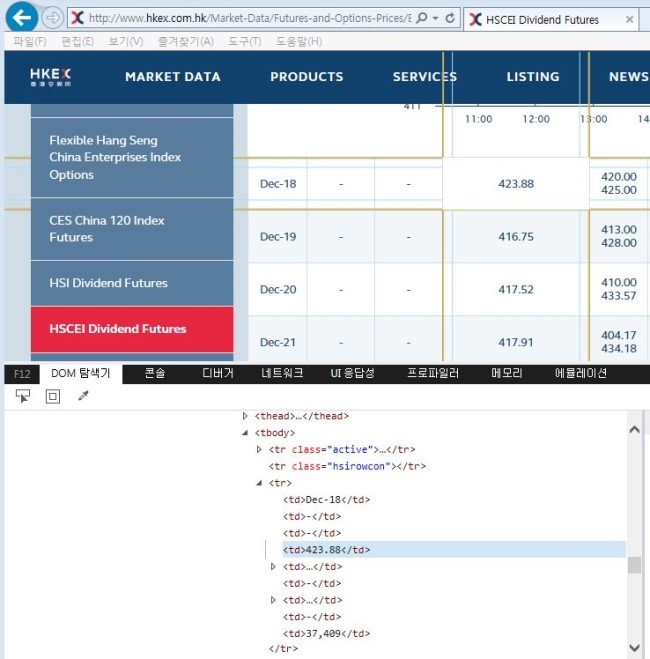Close the HSCEI Dividend Futures tab

(x=629, y=19)
